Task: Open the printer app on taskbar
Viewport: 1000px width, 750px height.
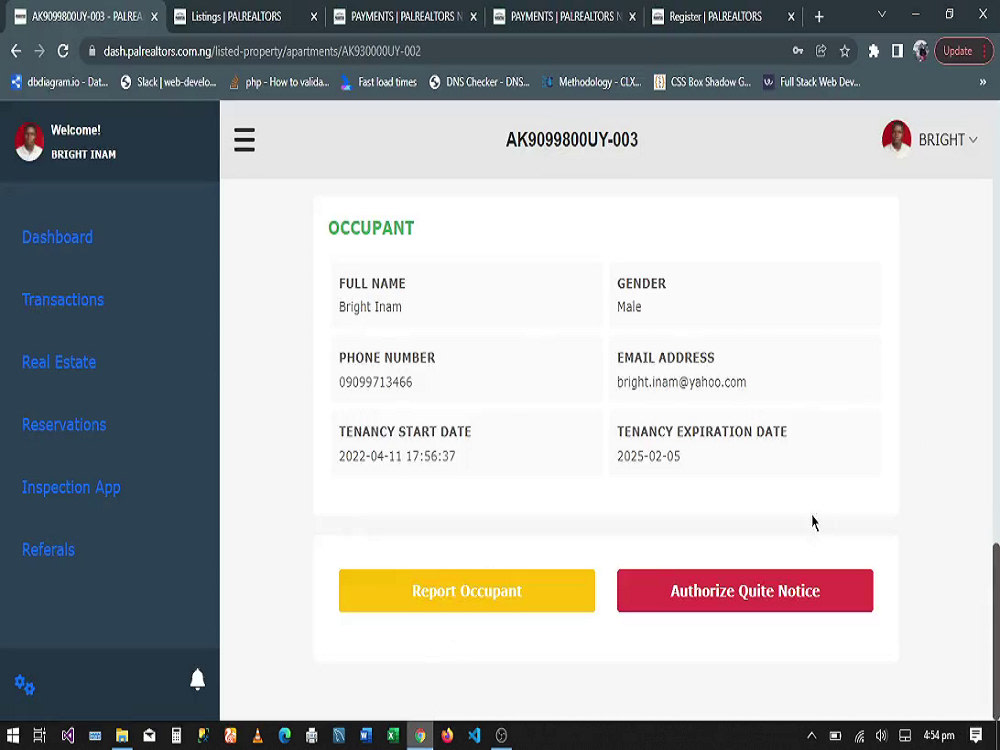Action: [312, 735]
